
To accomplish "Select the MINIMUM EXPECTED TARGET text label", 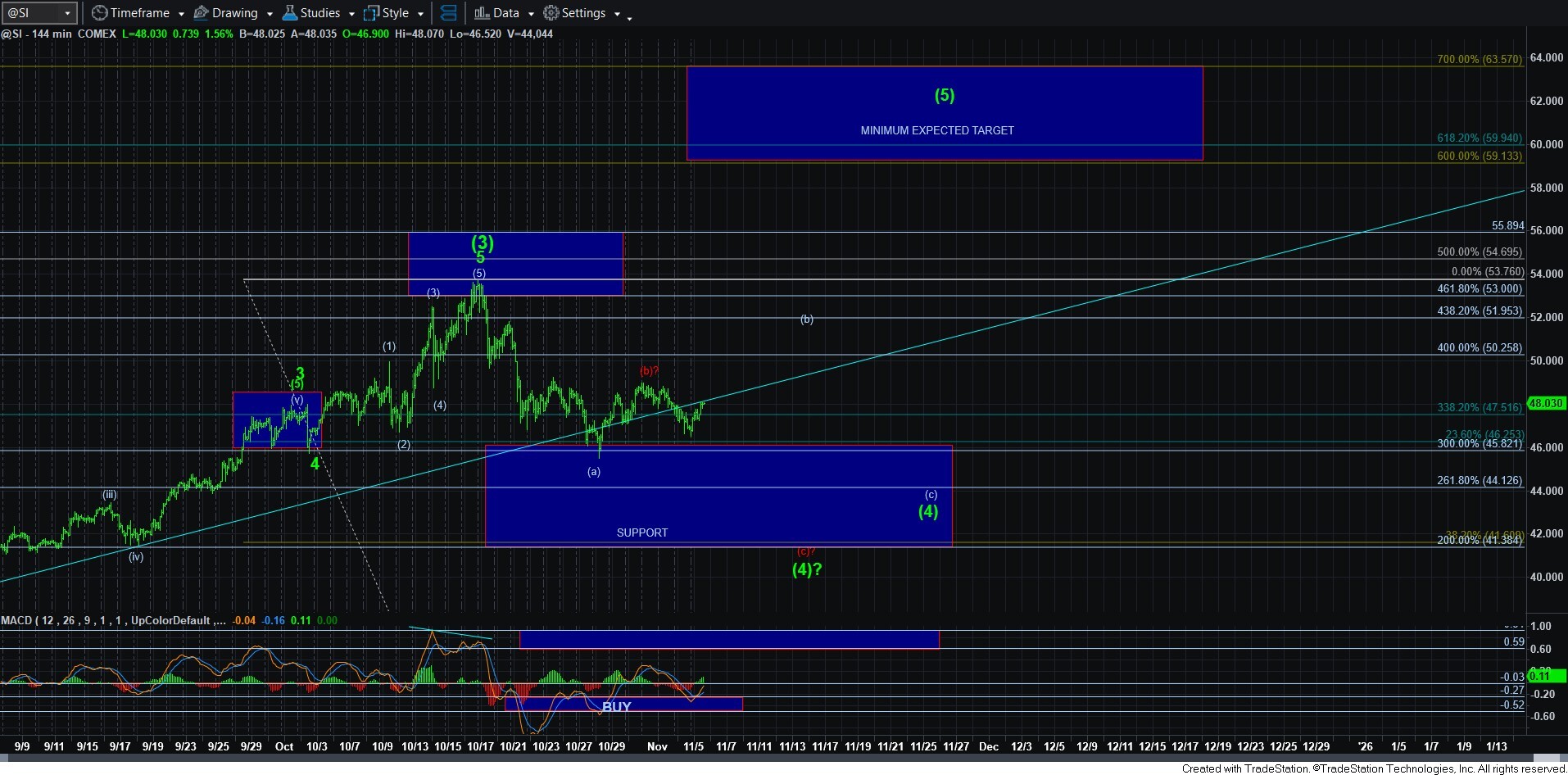I will point(936,130).
